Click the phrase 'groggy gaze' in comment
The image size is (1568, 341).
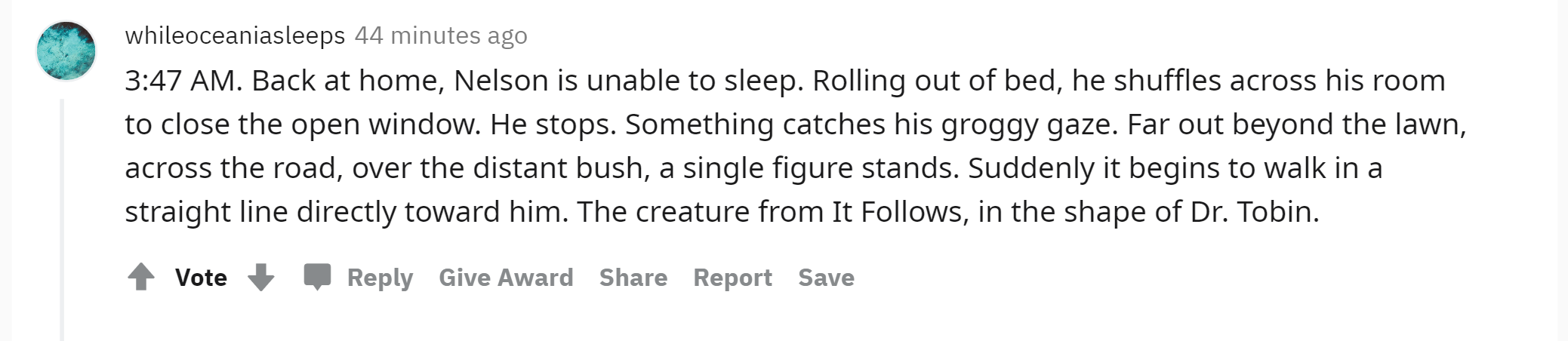coord(1029,125)
